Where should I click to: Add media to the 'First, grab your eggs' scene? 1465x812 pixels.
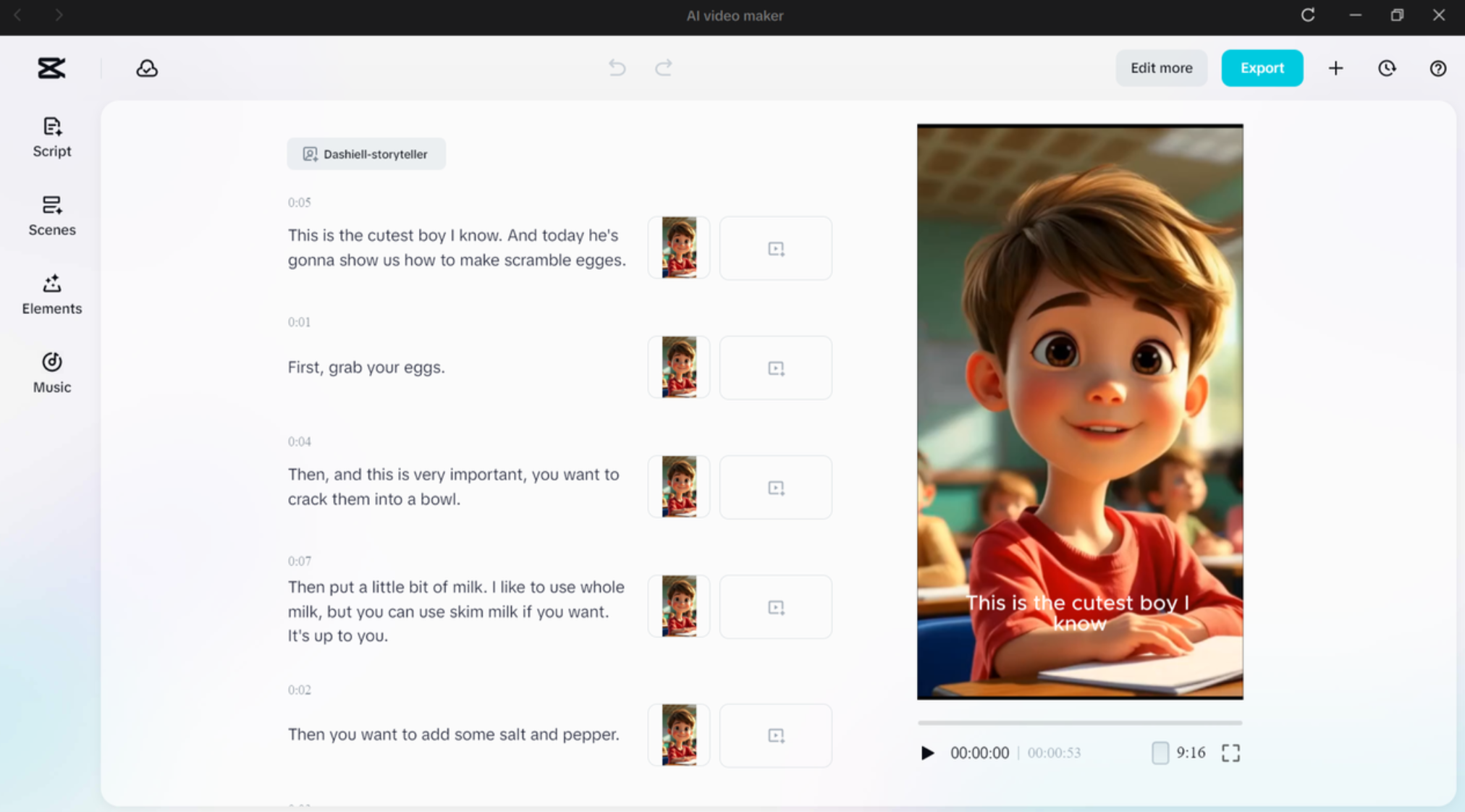[x=775, y=368]
